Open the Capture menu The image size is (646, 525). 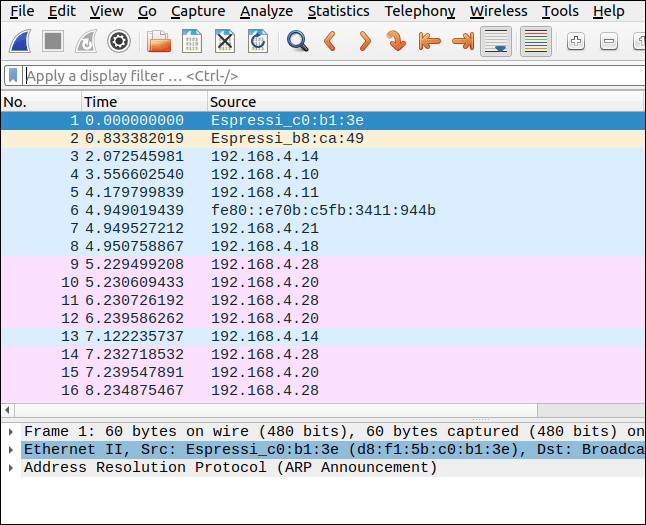[198, 11]
